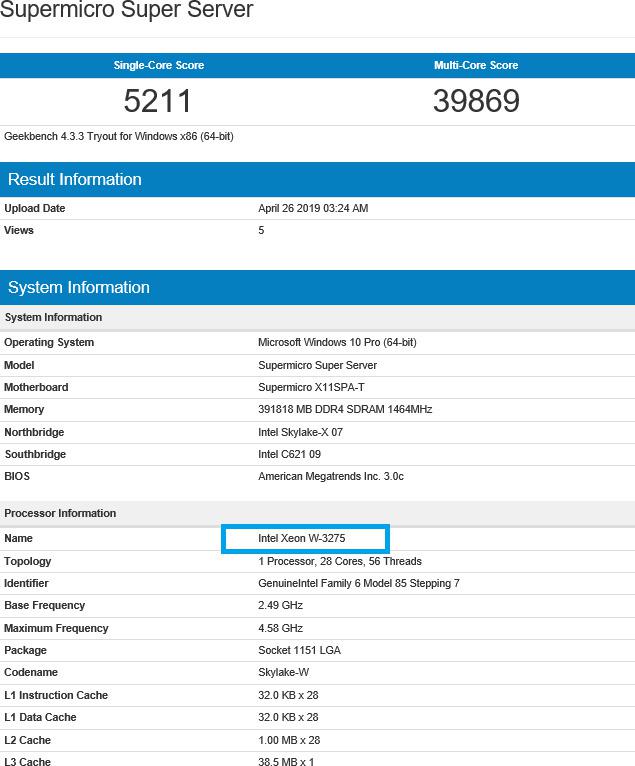Click GenuineIntel Family 6 Model 85 value

[x=359, y=583]
